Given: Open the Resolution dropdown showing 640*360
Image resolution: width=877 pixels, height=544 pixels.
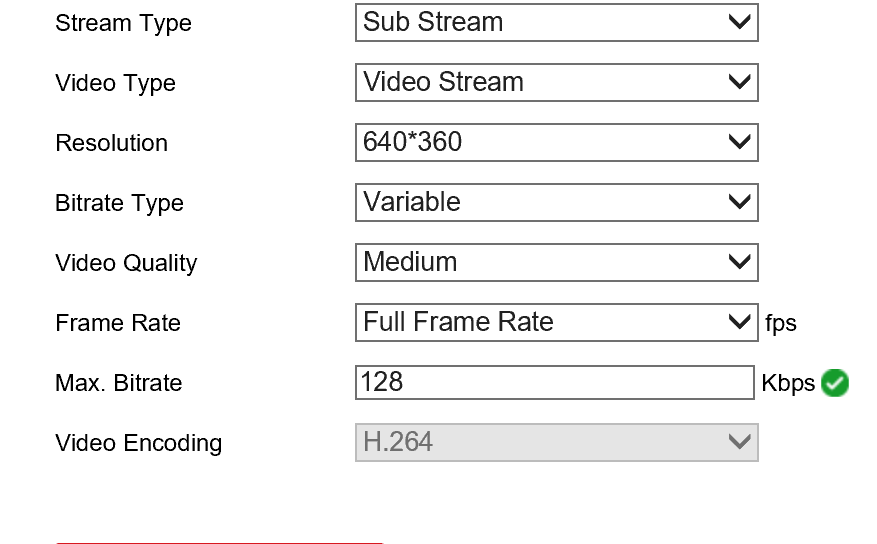Looking at the screenshot, I should coord(556,142).
